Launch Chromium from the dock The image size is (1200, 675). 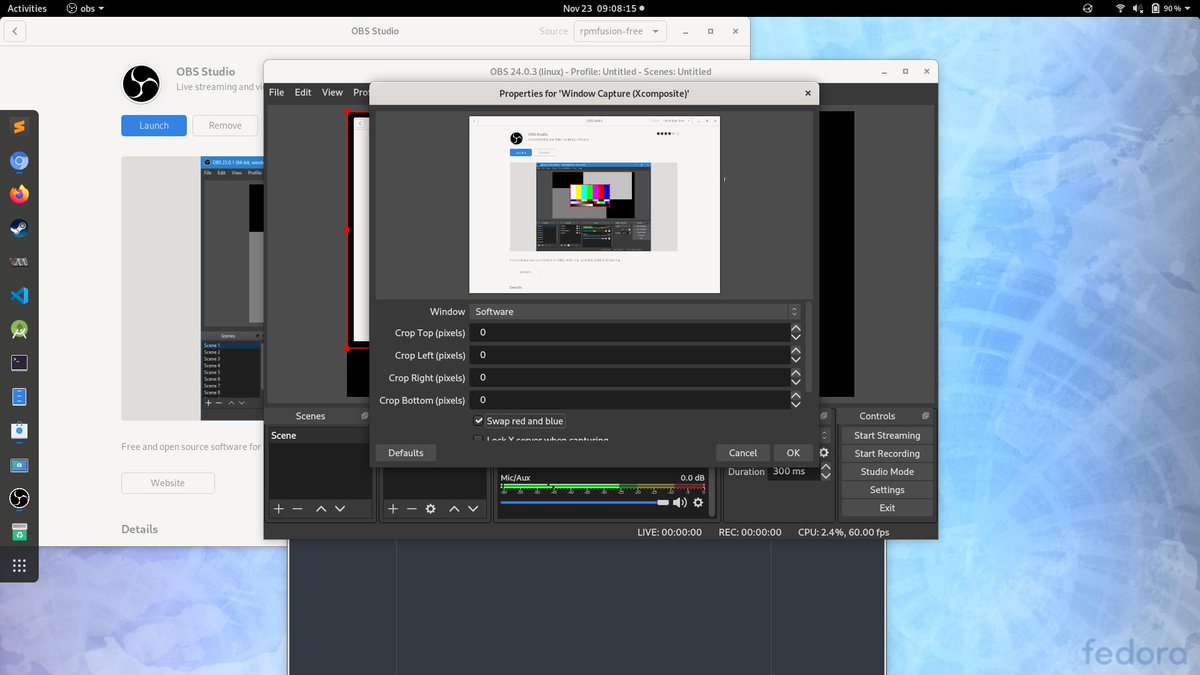pyautogui.click(x=19, y=161)
